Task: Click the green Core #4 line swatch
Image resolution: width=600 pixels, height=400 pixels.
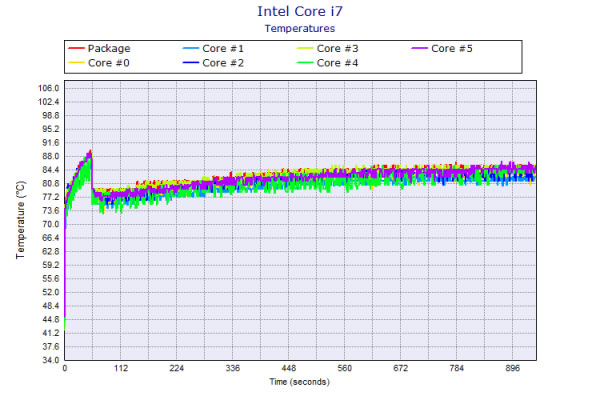Action: pyautogui.click(x=305, y=63)
